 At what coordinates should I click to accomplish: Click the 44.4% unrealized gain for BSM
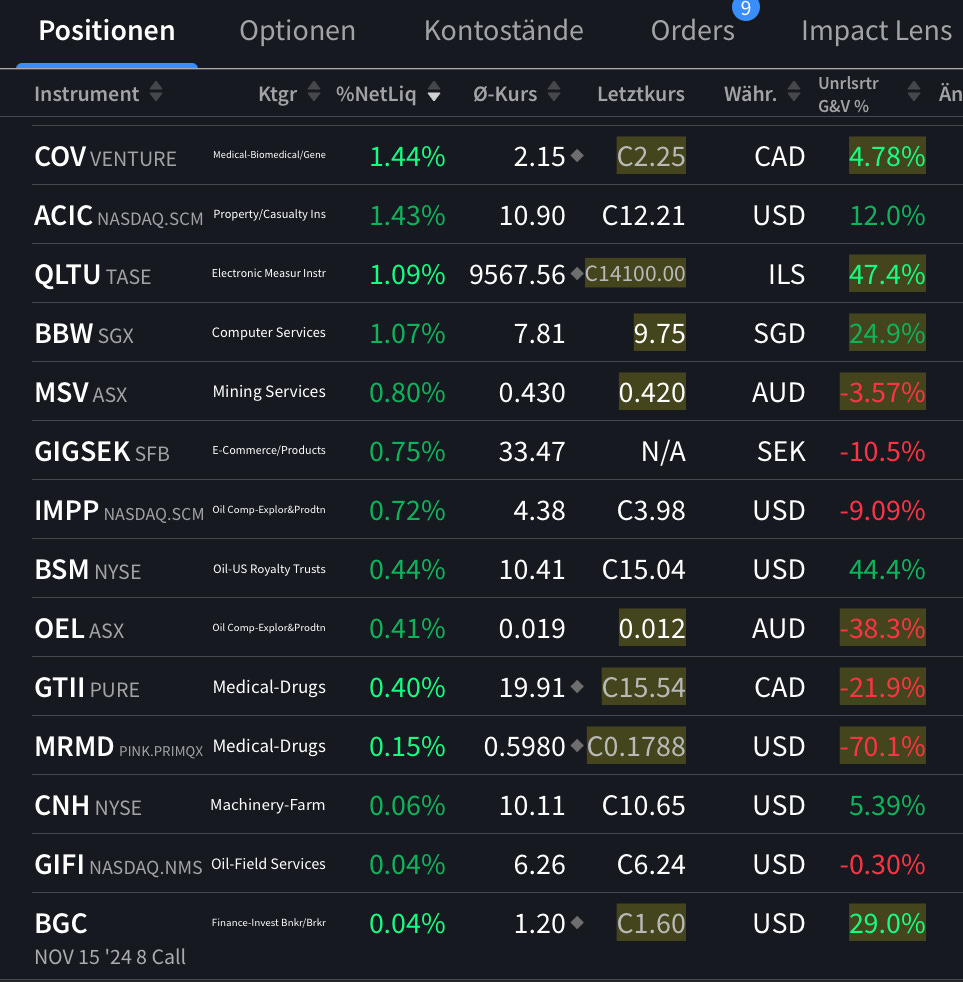(x=887, y=570)
